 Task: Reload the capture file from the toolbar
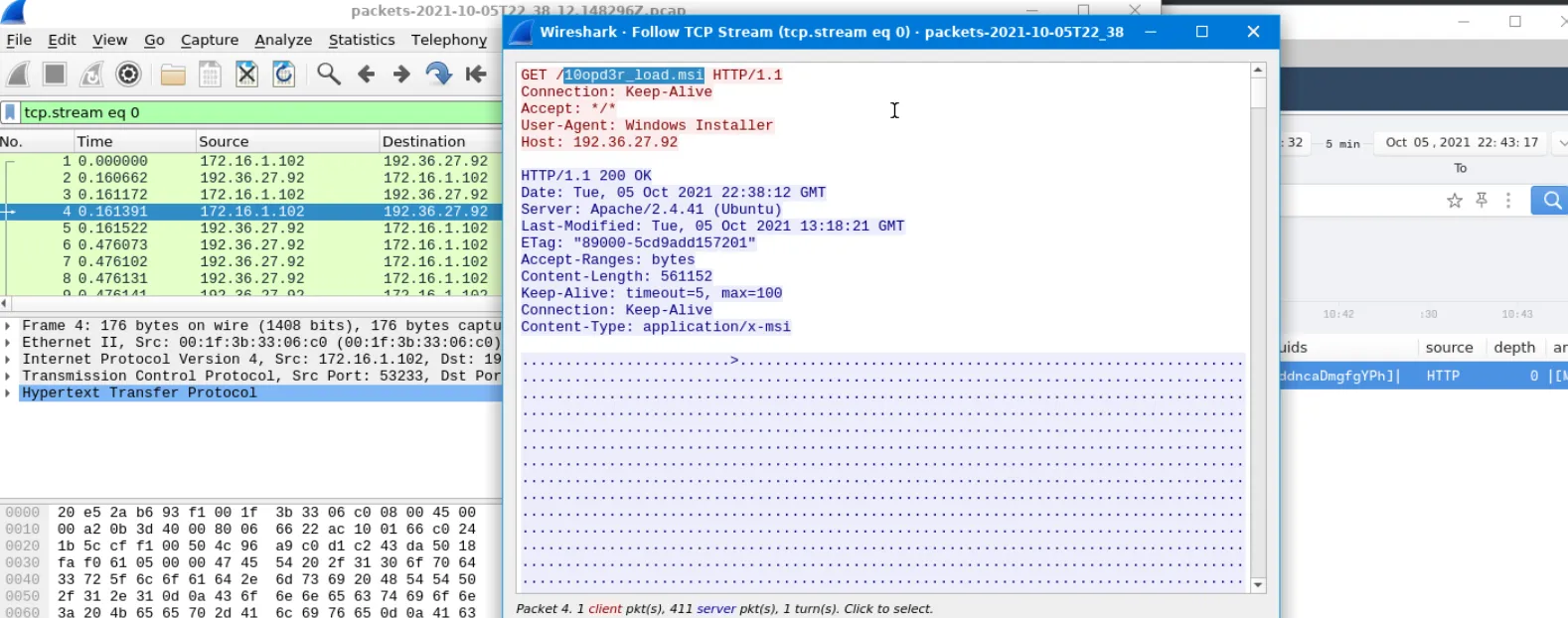[x=284, y=75]
